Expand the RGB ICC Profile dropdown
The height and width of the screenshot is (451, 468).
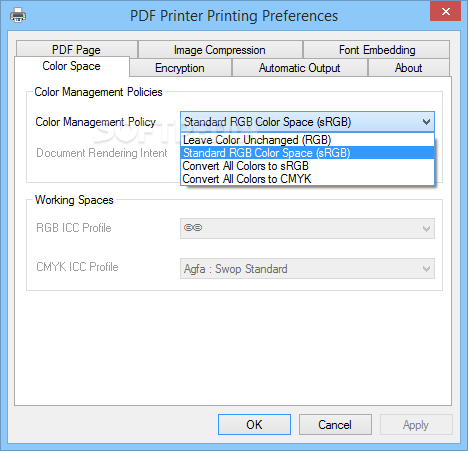click(x=307, y=228)
